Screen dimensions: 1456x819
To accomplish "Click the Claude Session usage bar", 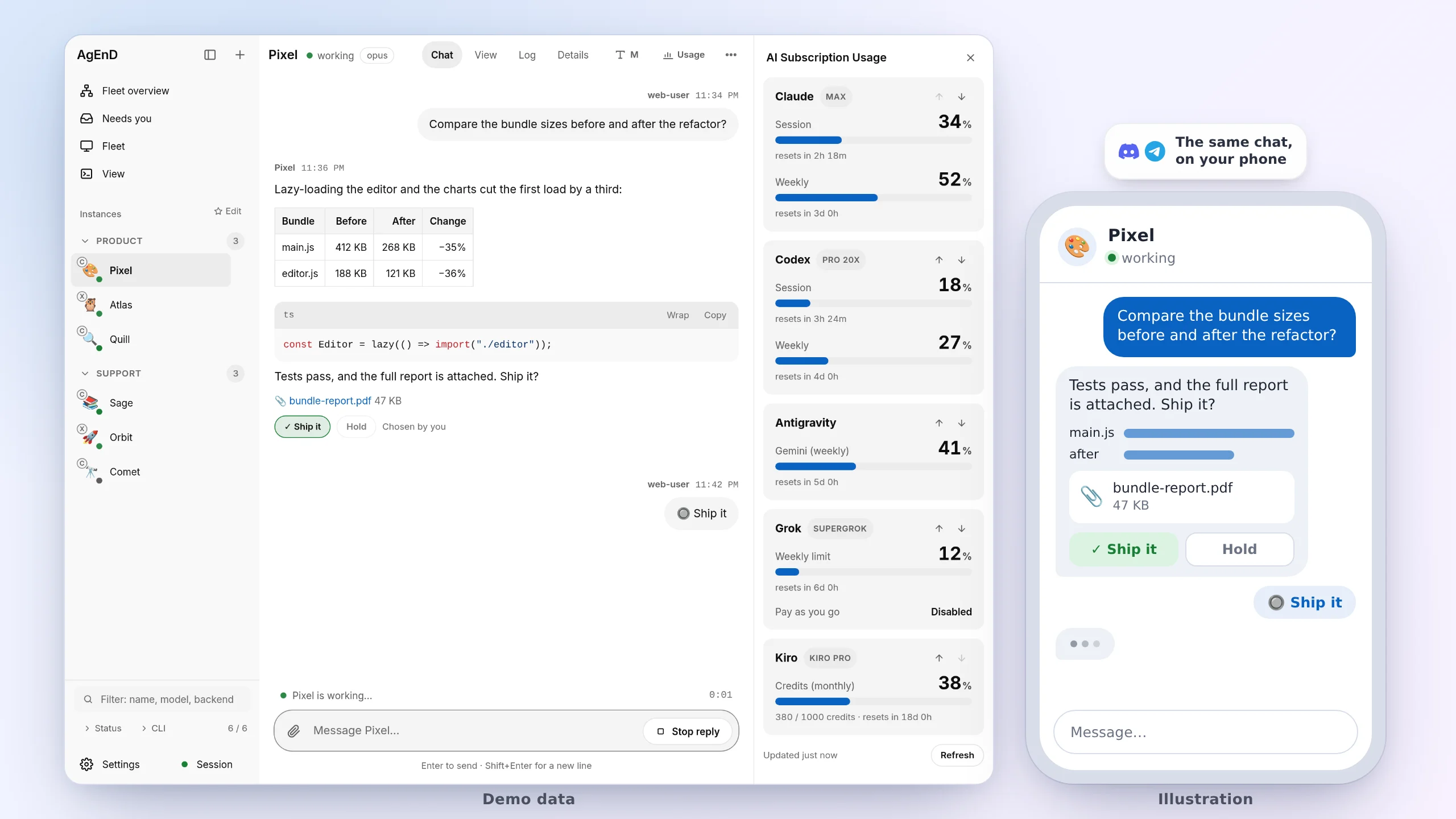I will (874, 140).
